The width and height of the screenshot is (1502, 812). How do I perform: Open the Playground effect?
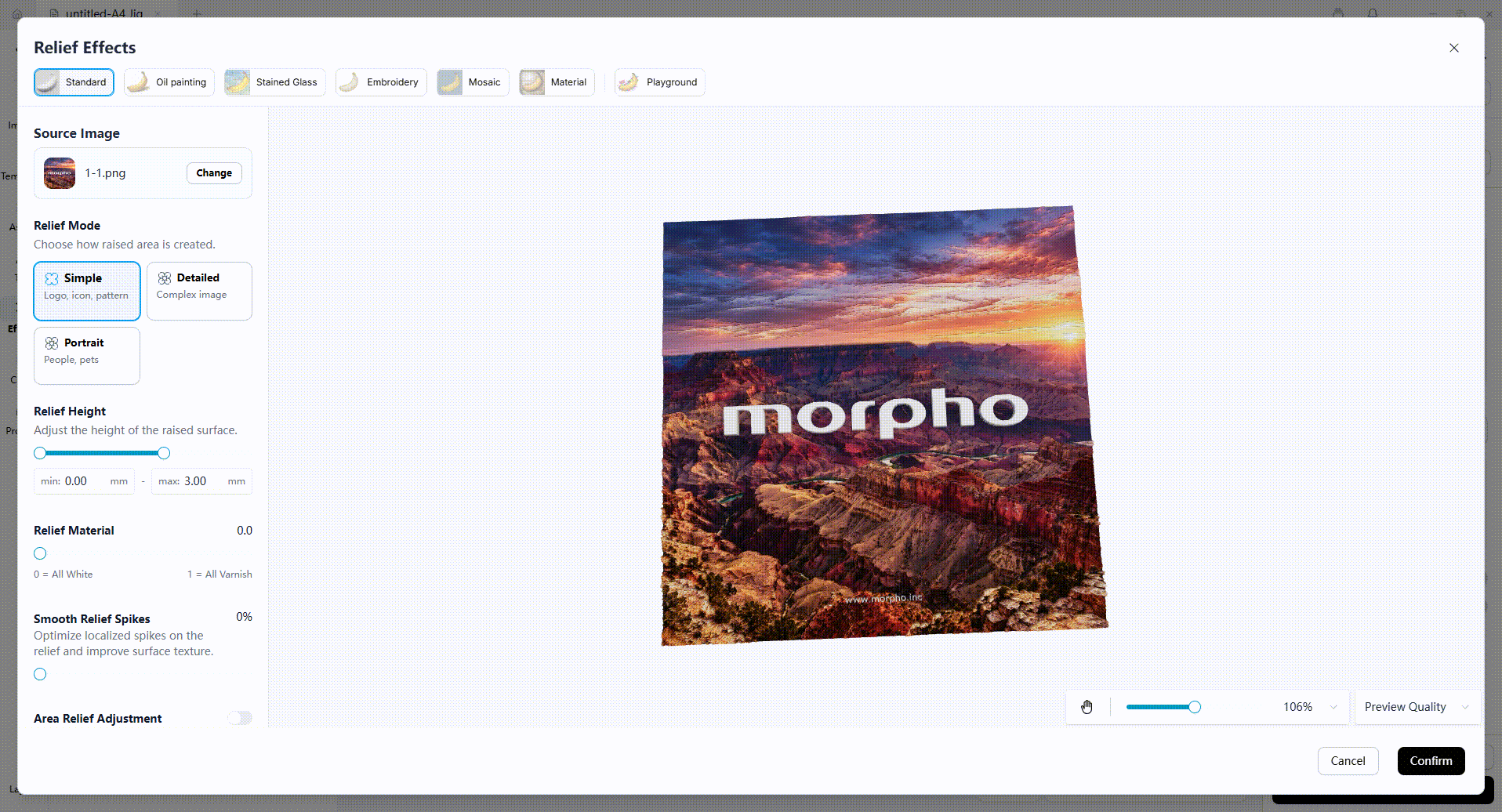660,82
